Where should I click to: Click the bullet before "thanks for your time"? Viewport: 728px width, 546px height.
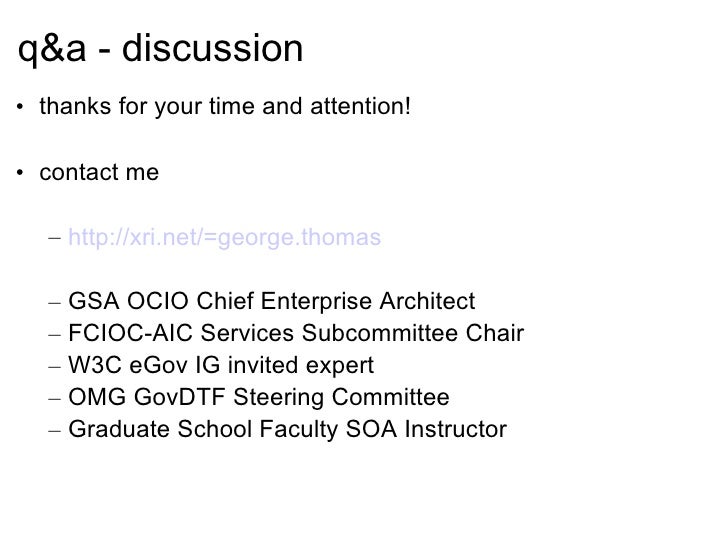[x=22, y=108]
